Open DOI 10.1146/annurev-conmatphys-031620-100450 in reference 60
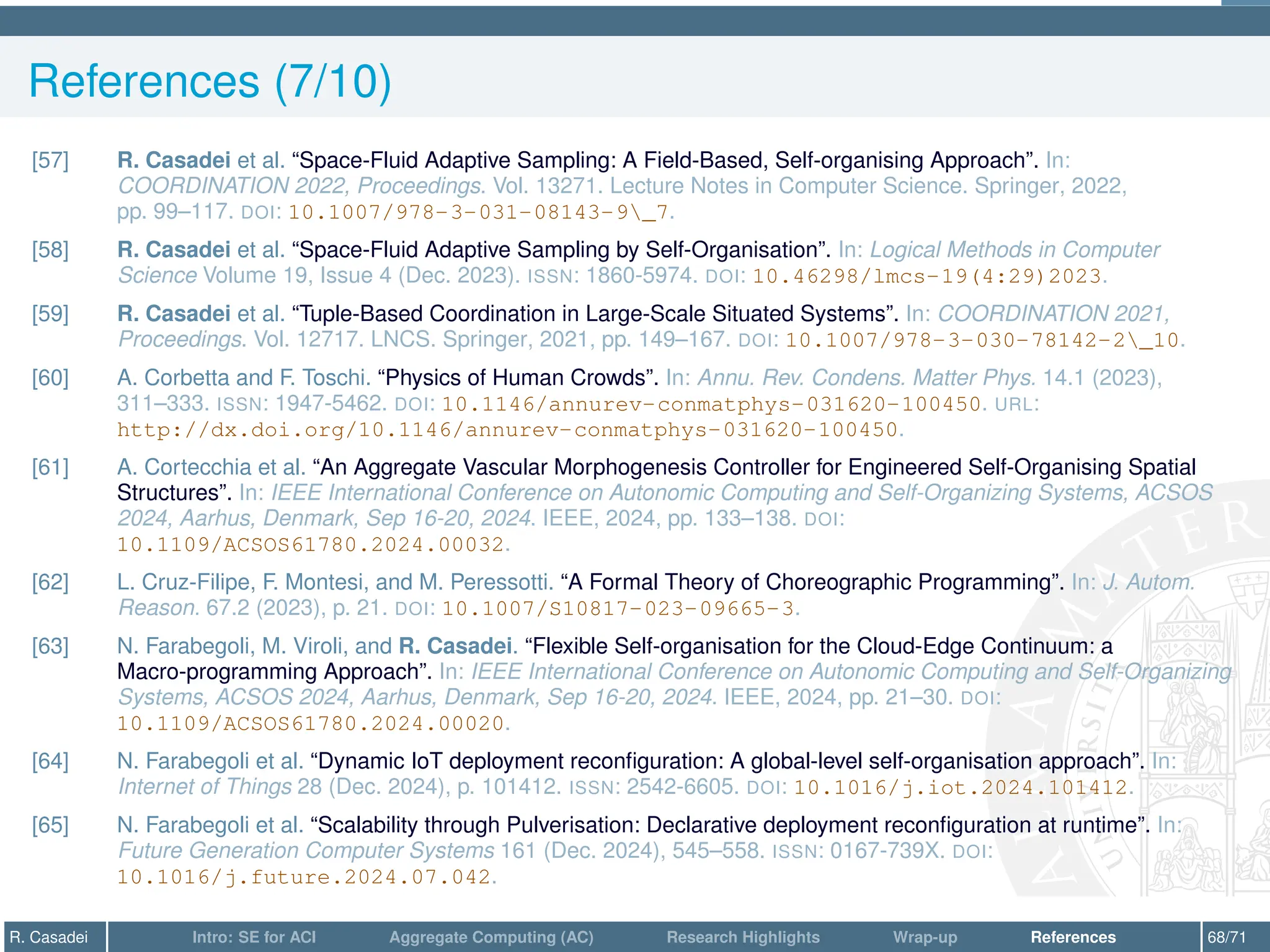 coord(711,404)
